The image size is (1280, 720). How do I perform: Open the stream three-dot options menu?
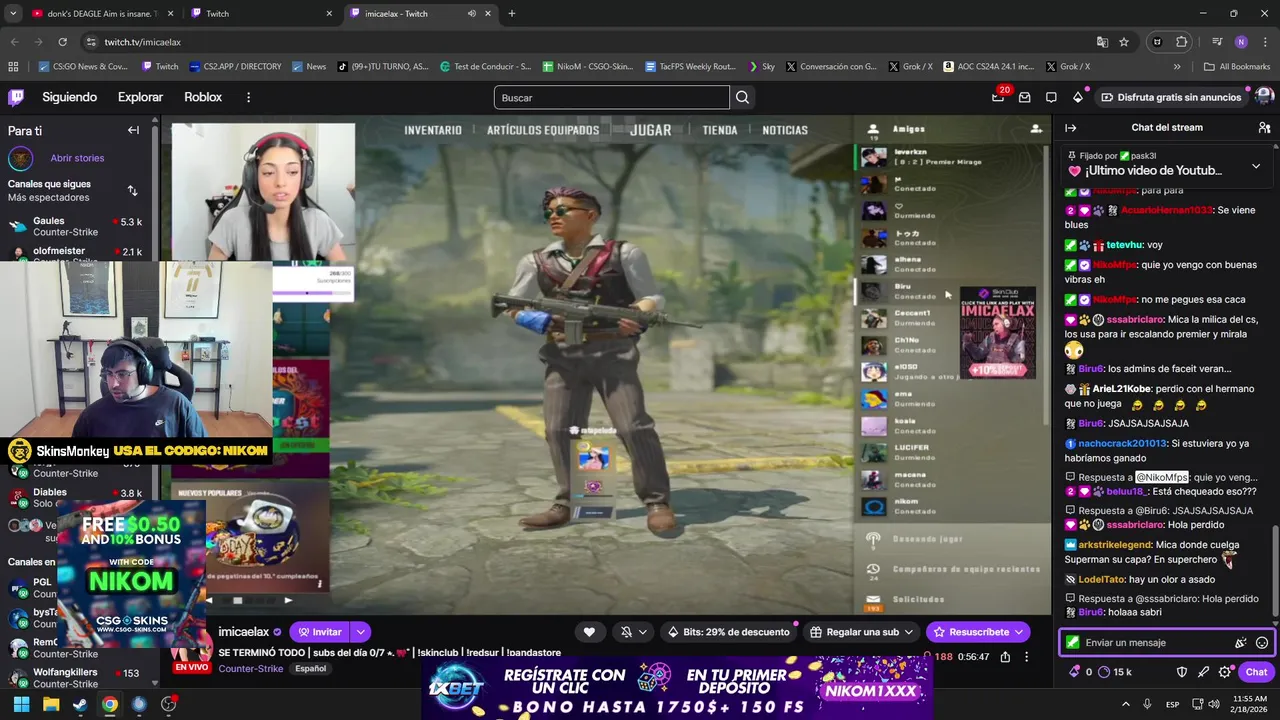[x=1027, y=657]
